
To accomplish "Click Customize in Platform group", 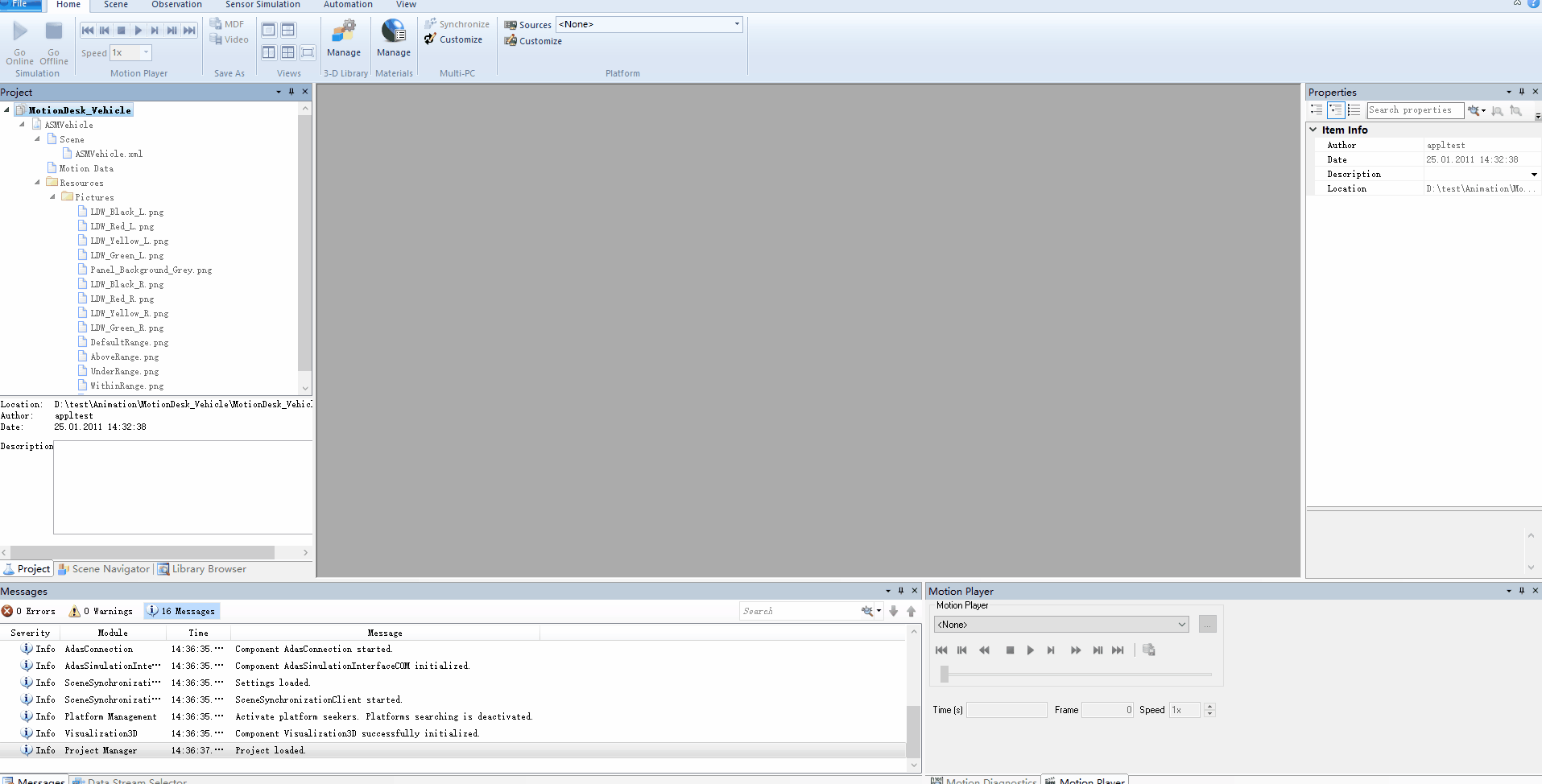I will coord(533,41).
